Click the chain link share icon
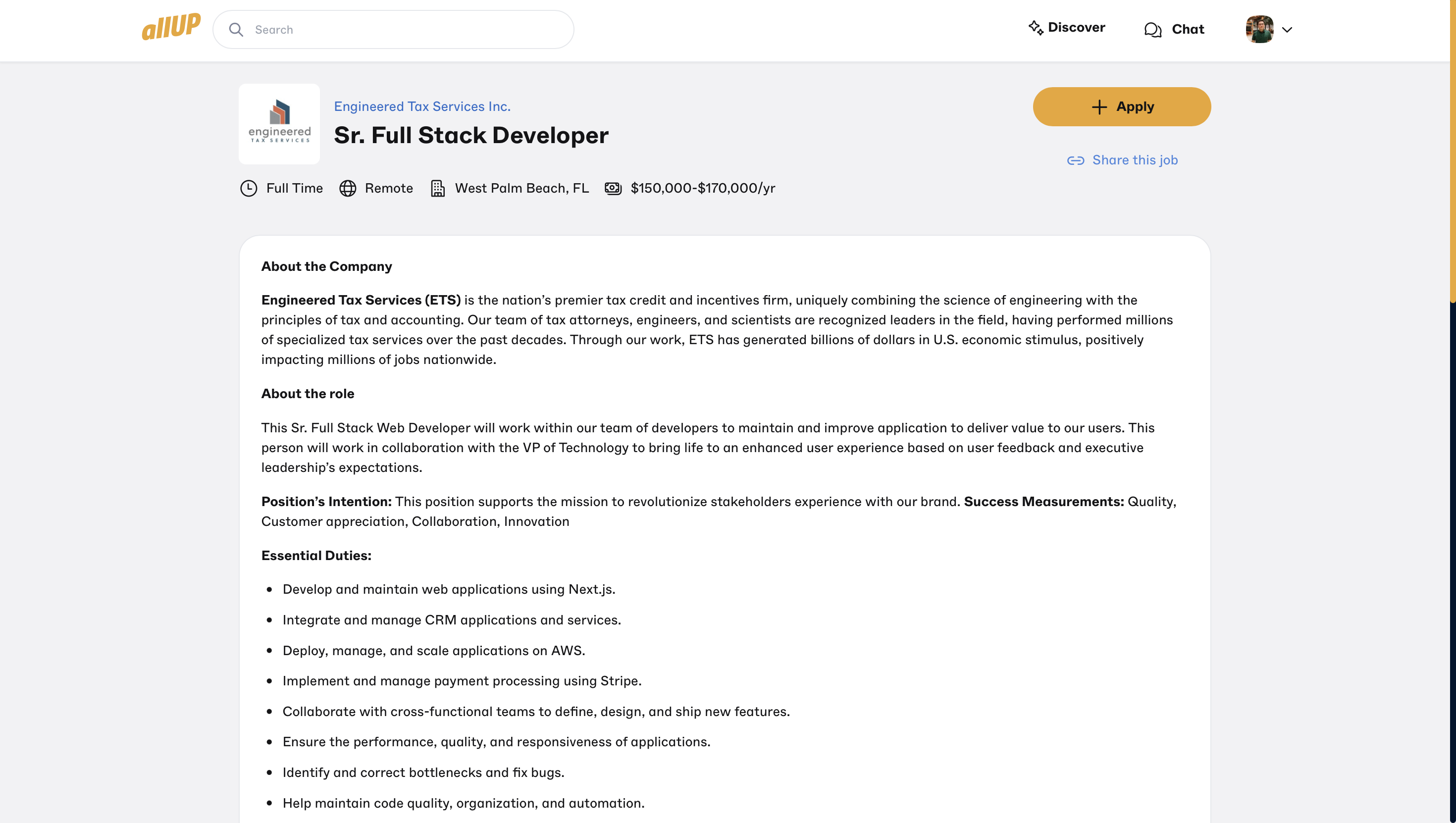Viewport: 1456px width, 823px height. point(1075,161)
